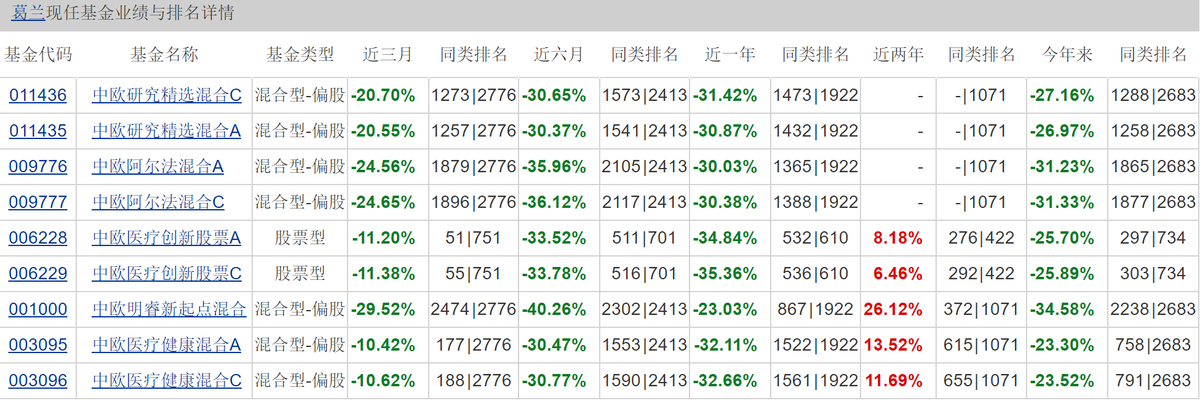Click the 近两年 column header
Image resolution: width=1200 pixels, height=406 pixels.
pos(898,54)
